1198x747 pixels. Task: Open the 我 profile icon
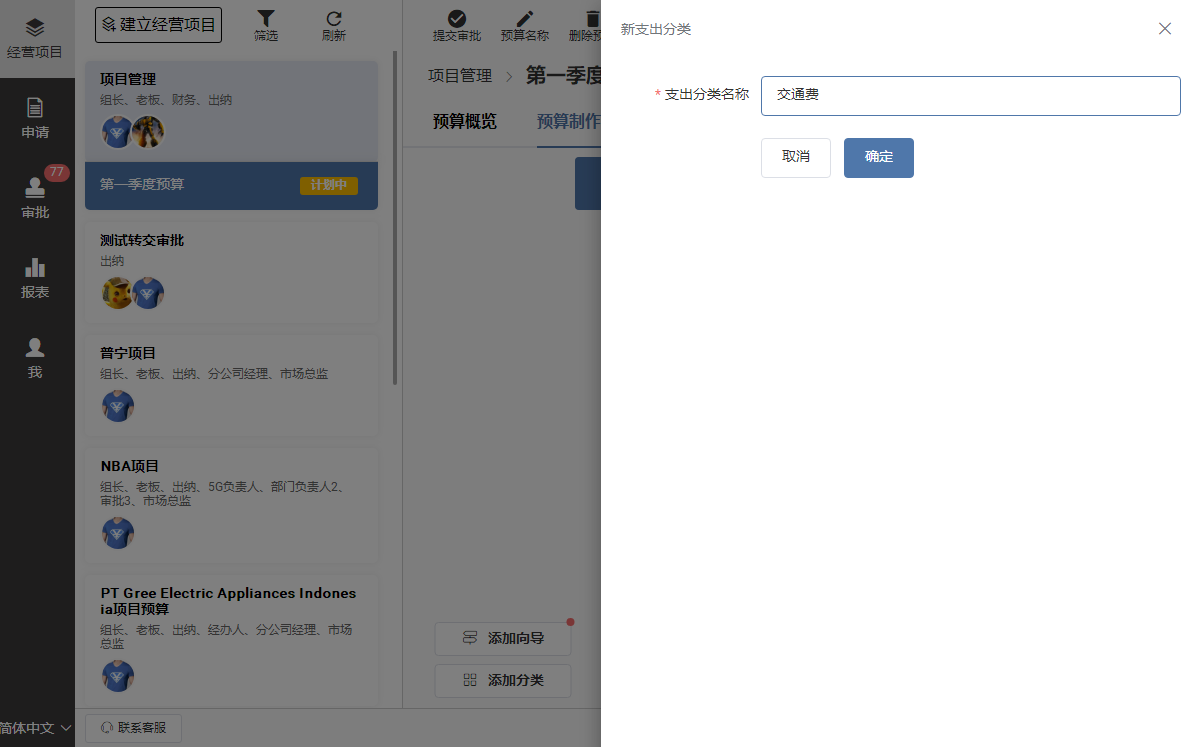point(35,358)
